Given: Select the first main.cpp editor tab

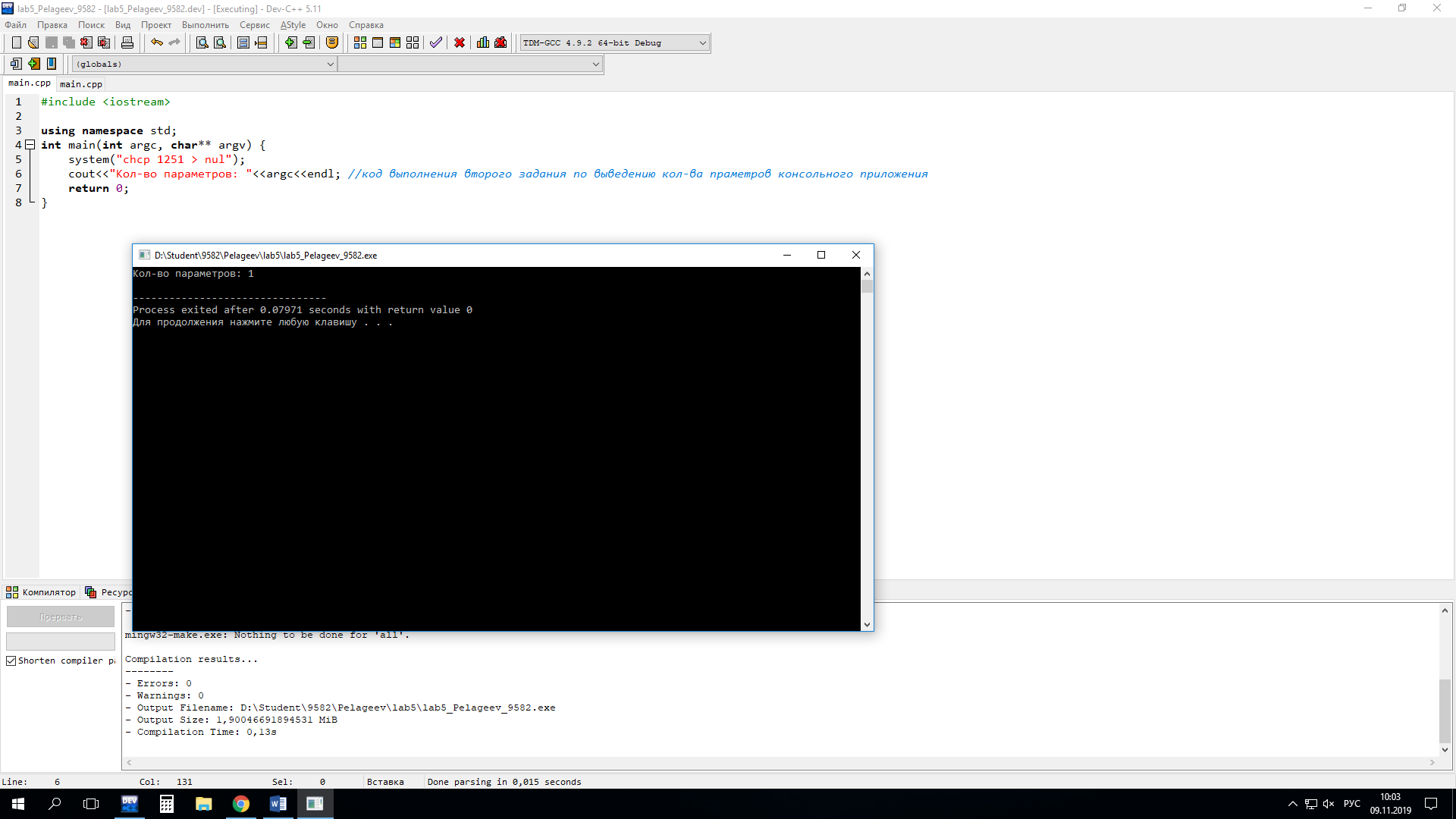Looking at the screenshot, I should coord(30,83).
